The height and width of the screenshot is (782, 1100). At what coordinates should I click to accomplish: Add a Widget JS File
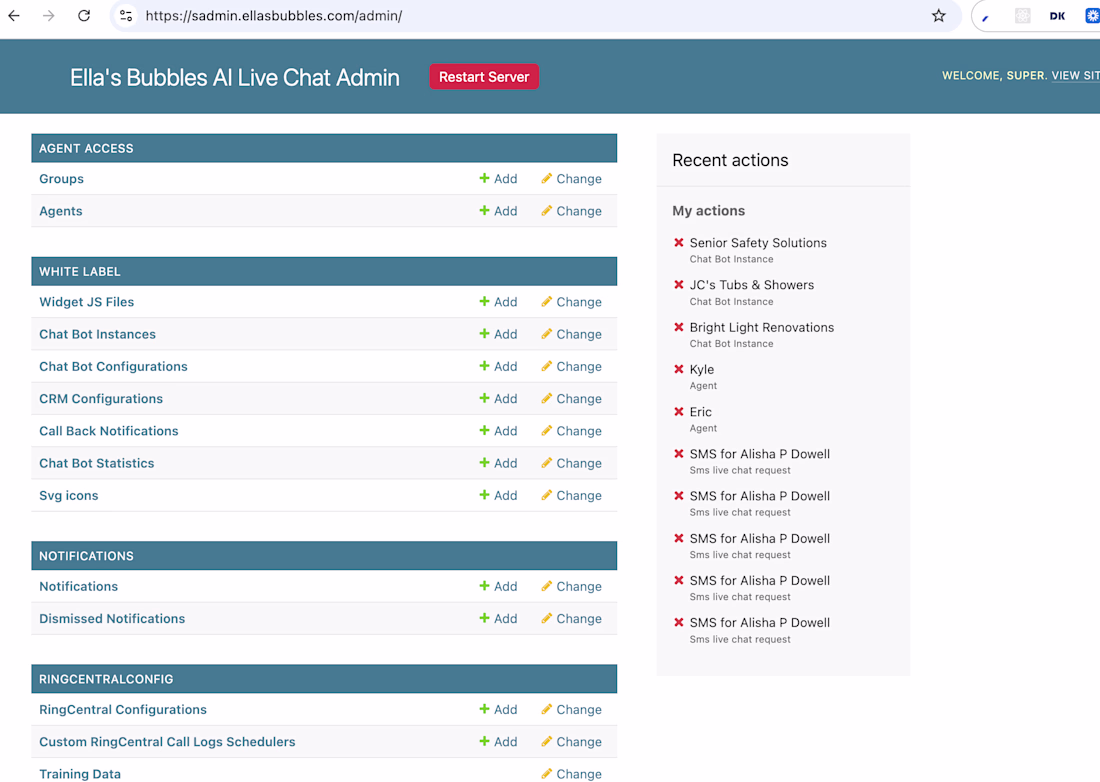pyautogui.click(x=498, y=302)
